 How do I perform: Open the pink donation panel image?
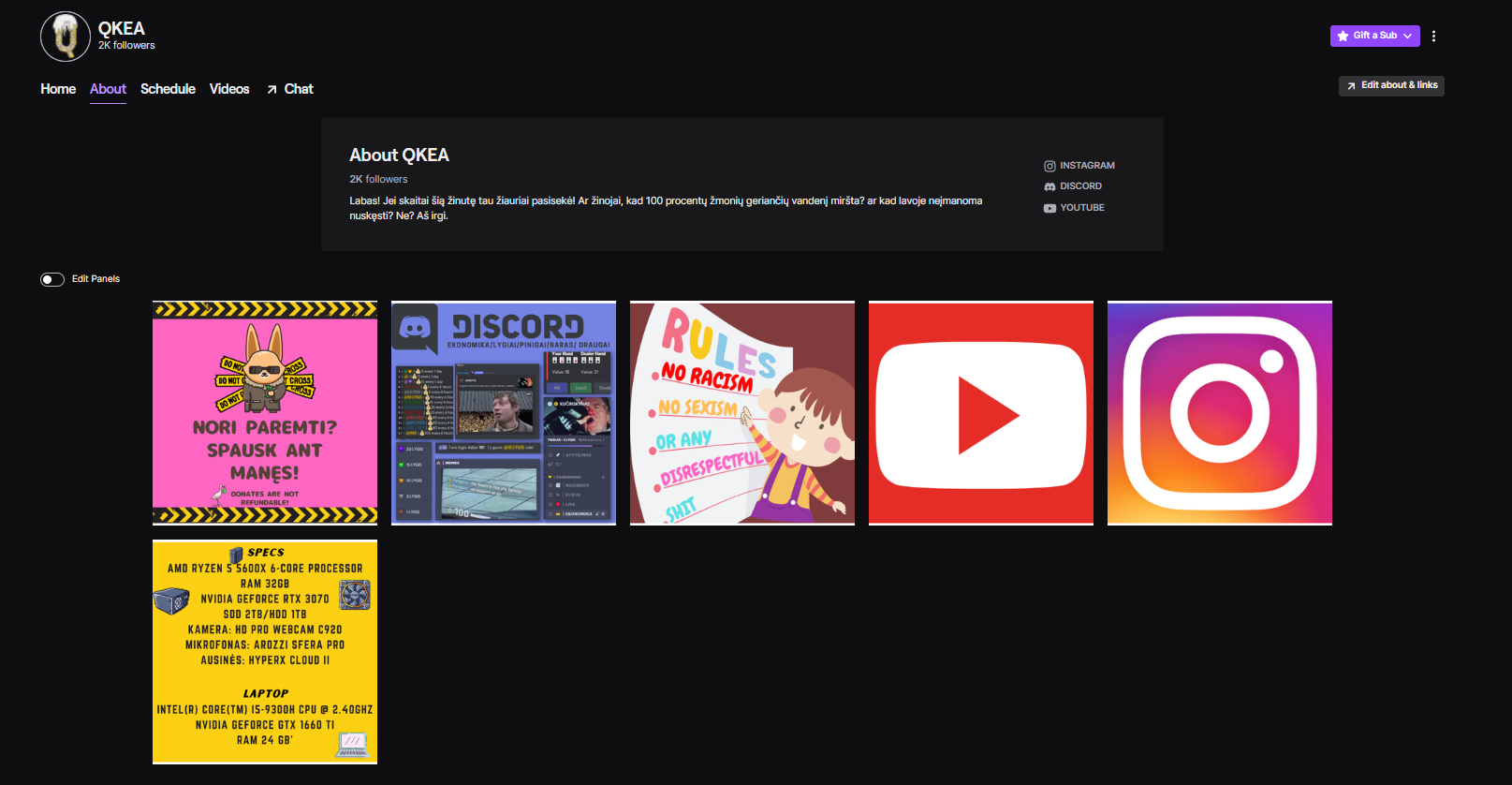tap(265, 413)
